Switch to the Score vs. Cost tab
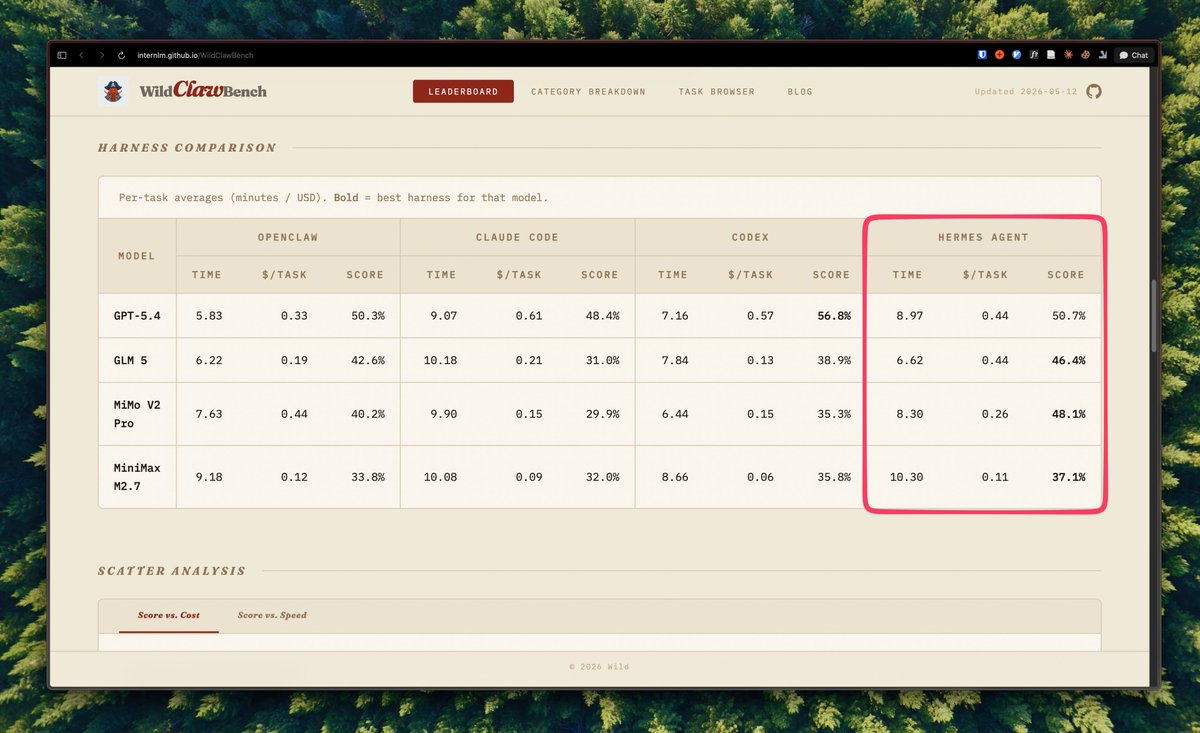 (169, 616)
